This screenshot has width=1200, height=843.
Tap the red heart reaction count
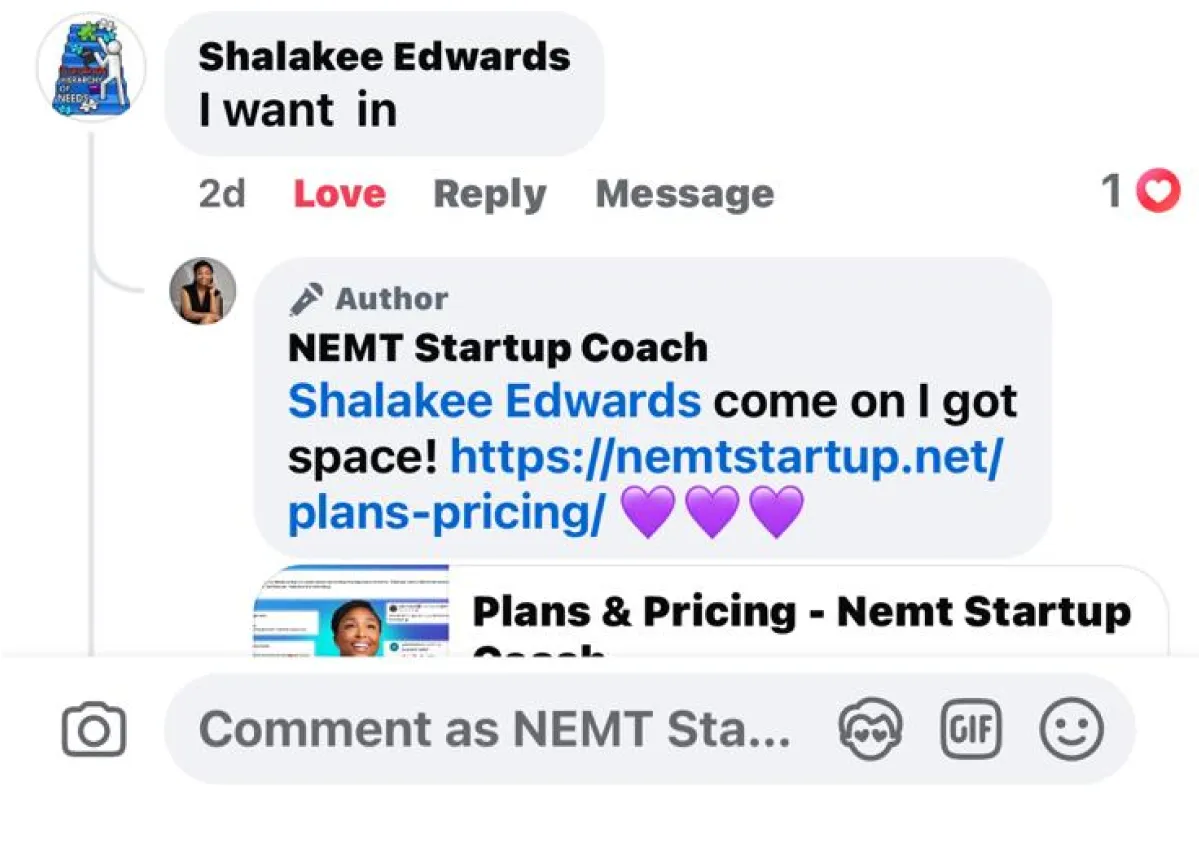(x=1141, y=191)
